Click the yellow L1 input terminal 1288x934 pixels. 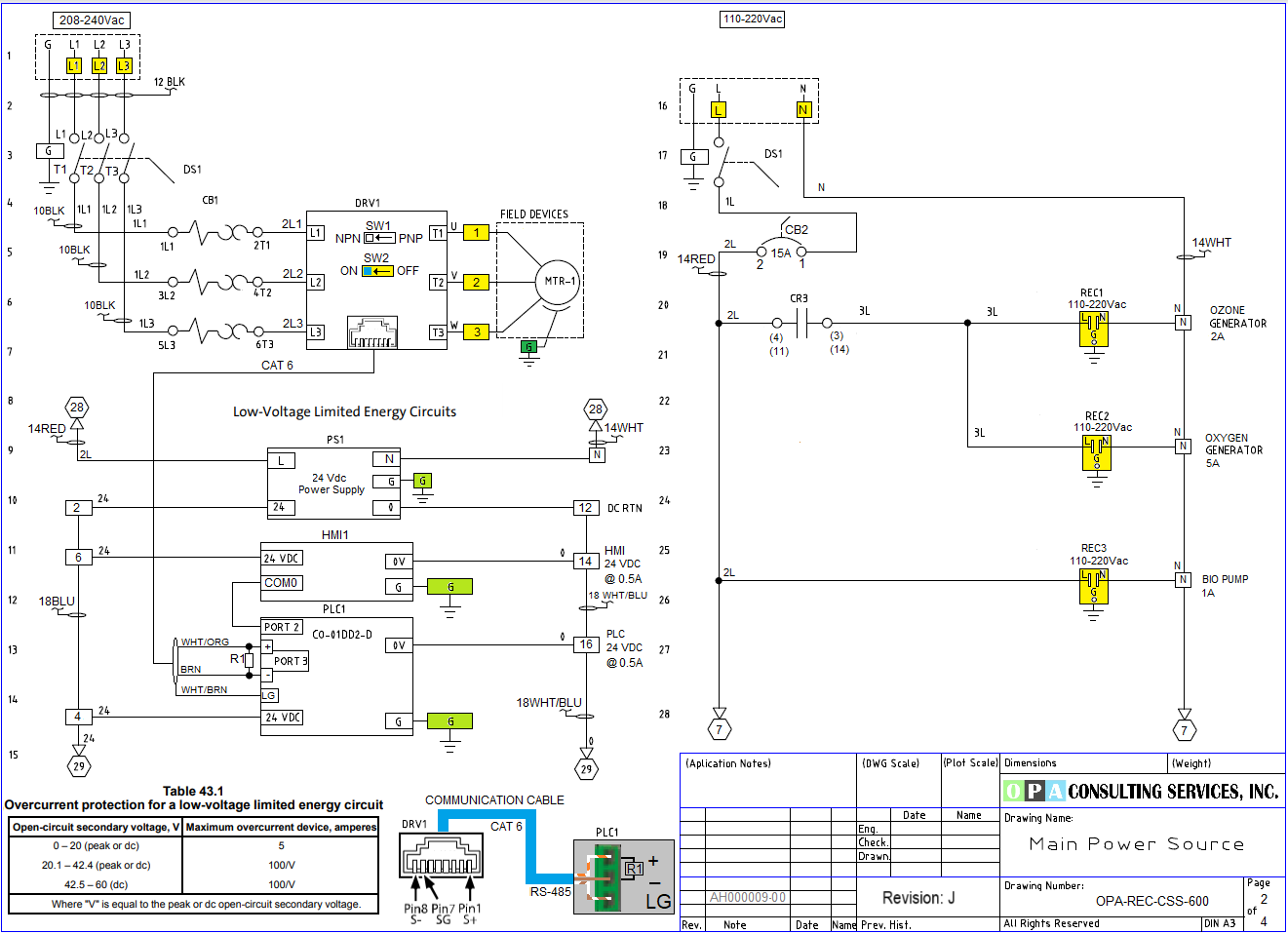point(74,65)
